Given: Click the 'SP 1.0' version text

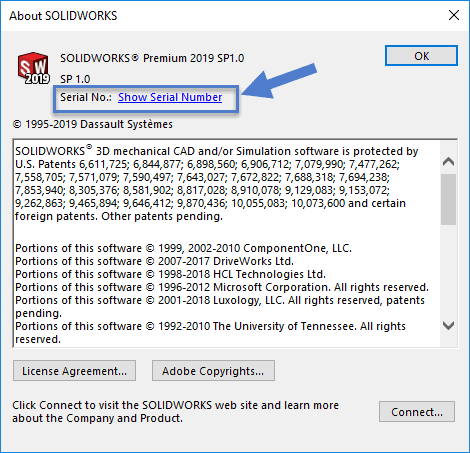Looking at the screenshot, I should click(x=75, y=79).
